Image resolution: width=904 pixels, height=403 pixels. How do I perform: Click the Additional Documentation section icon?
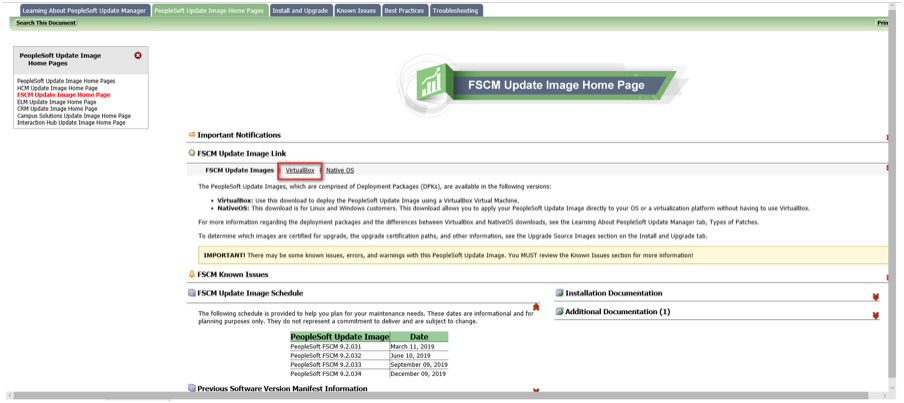[559, 311]
